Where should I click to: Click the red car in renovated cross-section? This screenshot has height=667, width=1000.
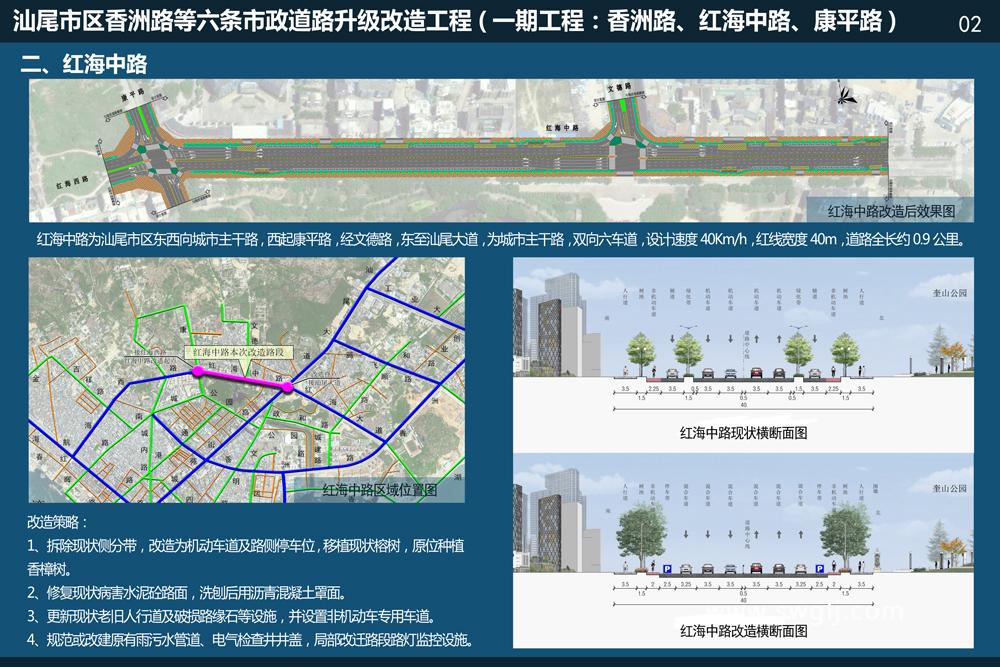[757, 569]
